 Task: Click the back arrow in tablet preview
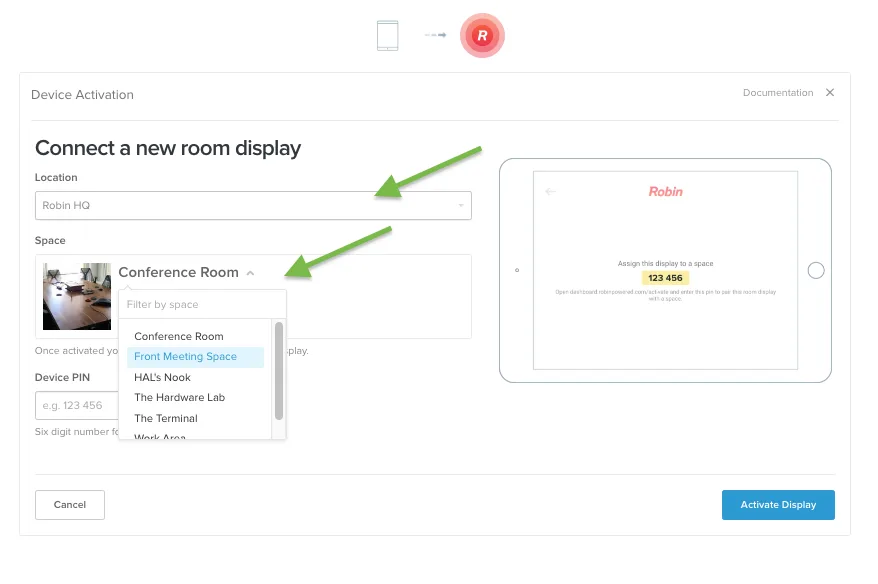550,191
